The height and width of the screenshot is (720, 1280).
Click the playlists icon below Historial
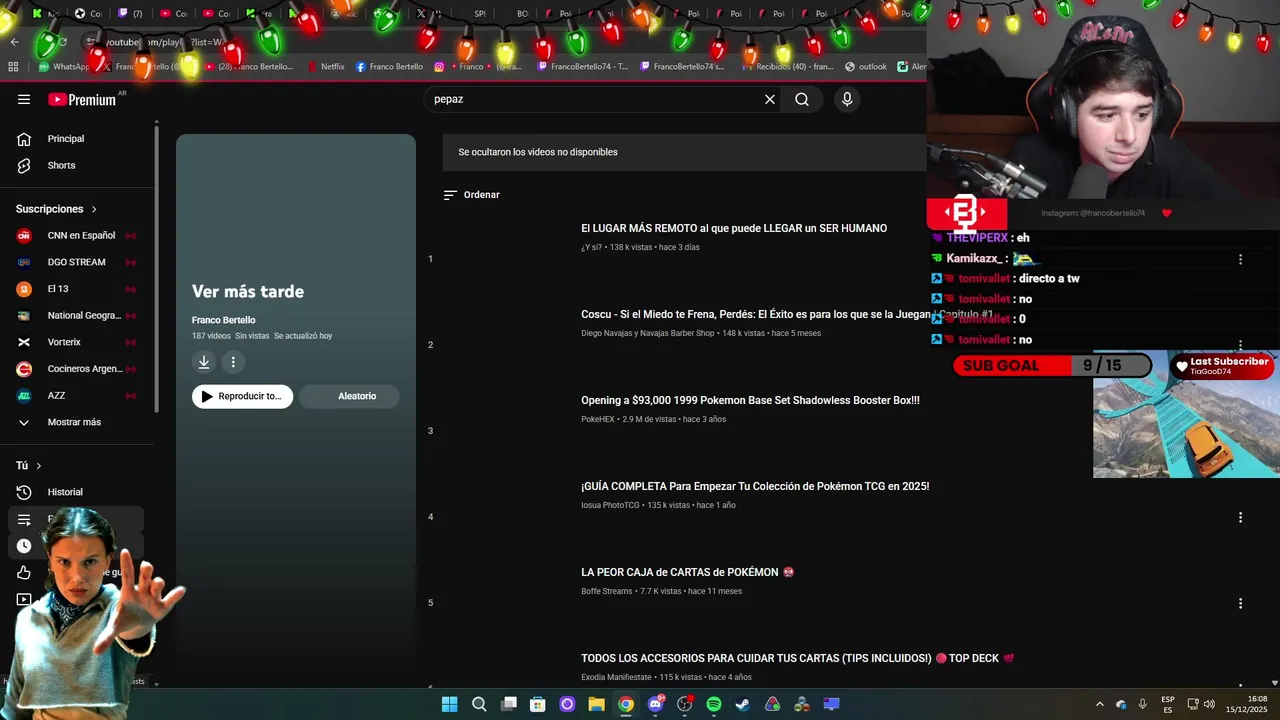coord(24,520)
